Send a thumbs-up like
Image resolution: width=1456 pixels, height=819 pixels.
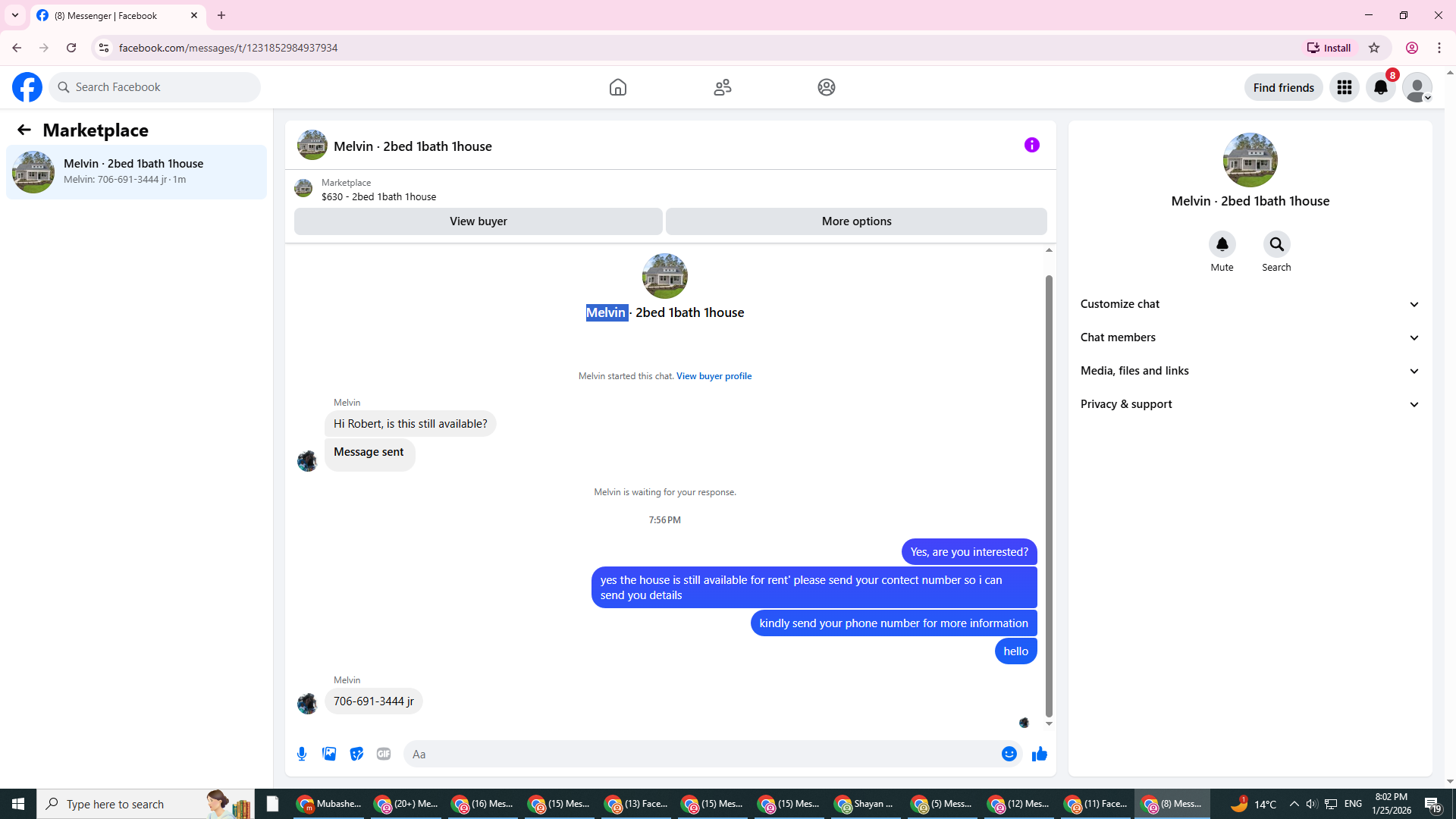[x=1040, y=754]
